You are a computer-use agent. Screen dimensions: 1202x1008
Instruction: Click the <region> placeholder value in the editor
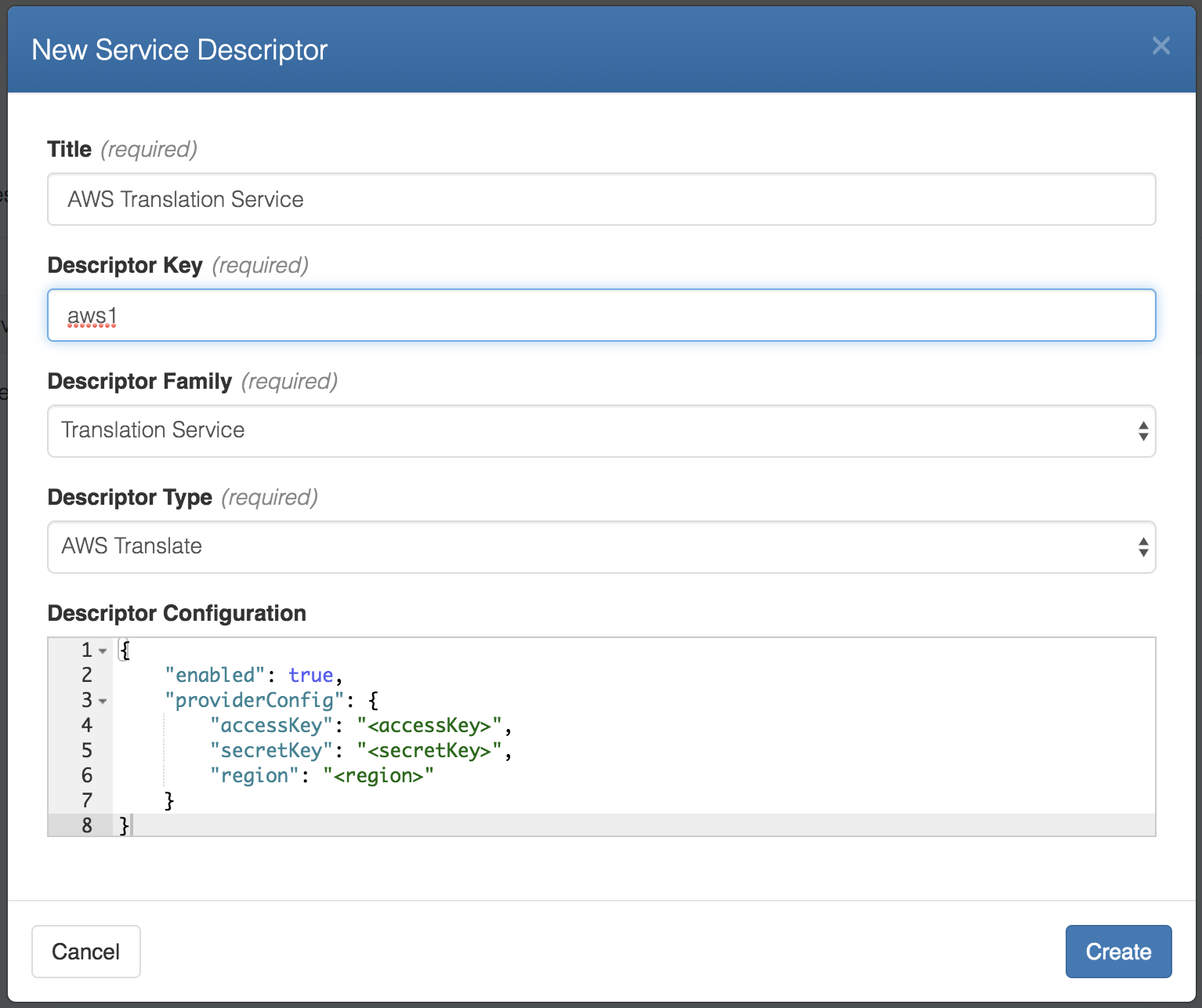coord(378,775)
